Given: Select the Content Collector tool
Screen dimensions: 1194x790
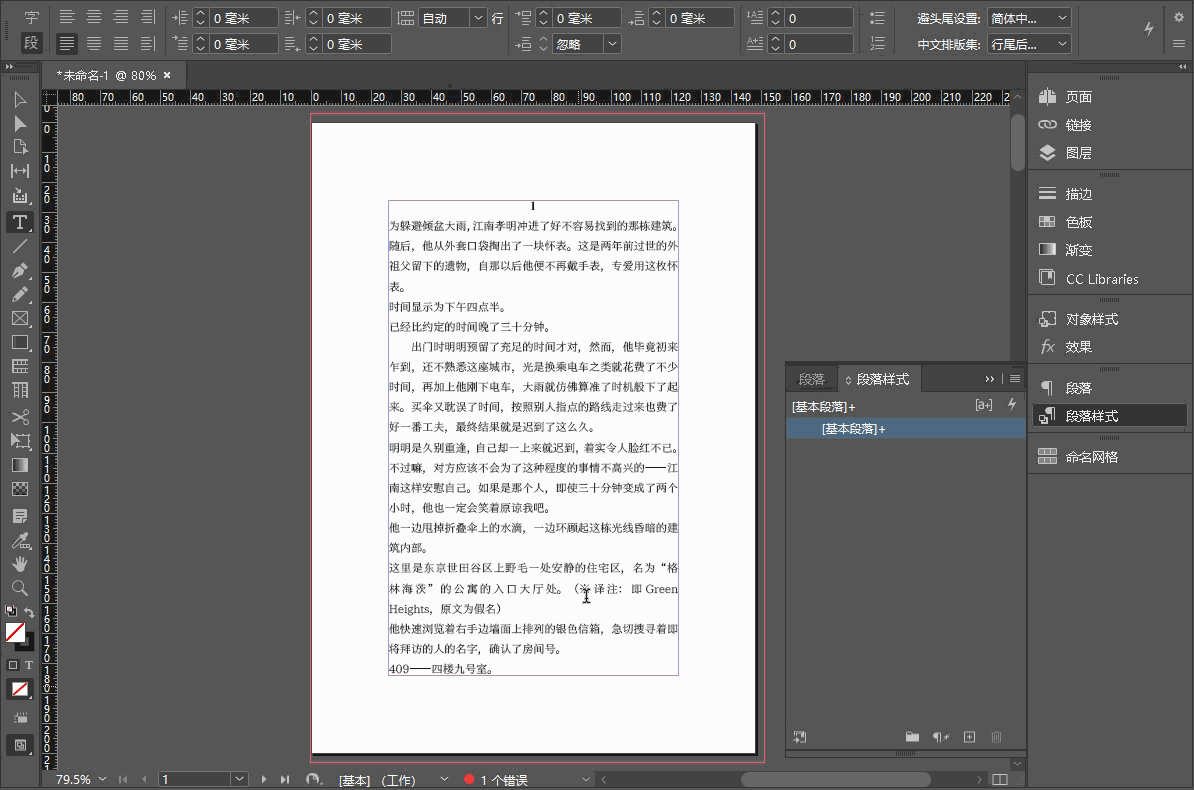Looking at the screenshot, I should 20,196.
